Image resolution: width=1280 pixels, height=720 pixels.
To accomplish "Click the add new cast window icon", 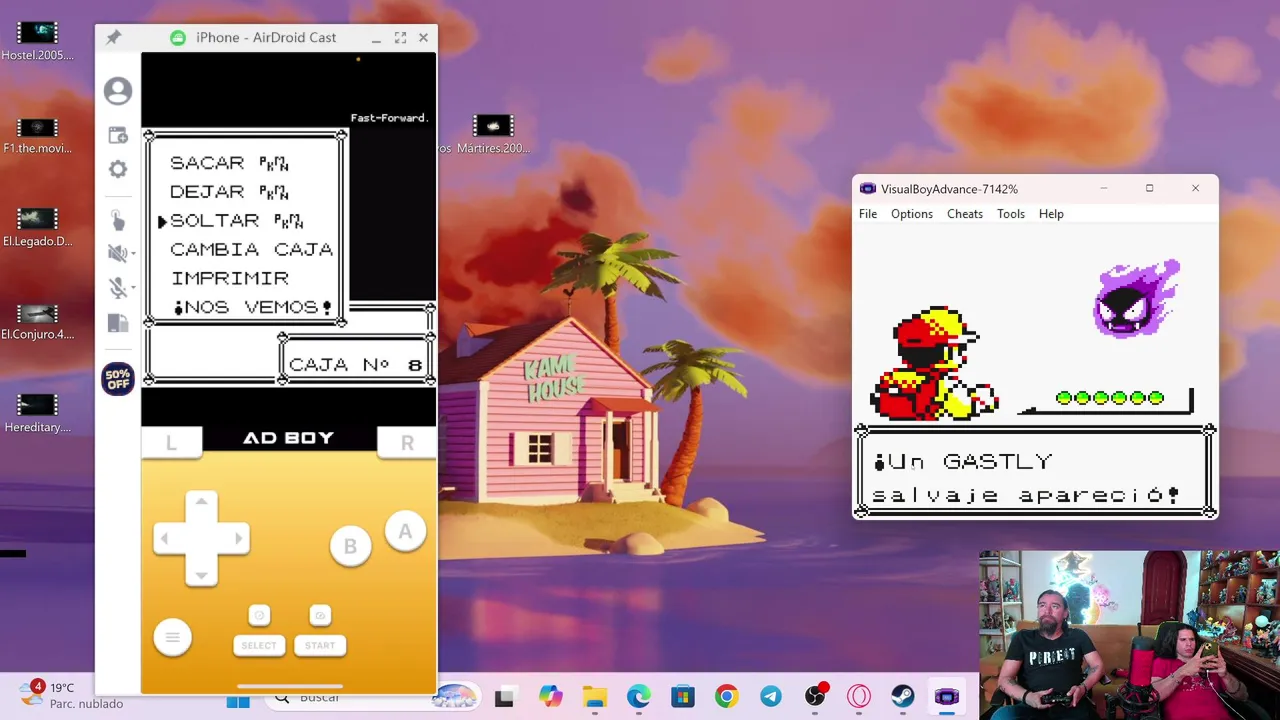I will pyautogui.click(x=118, y=135).
